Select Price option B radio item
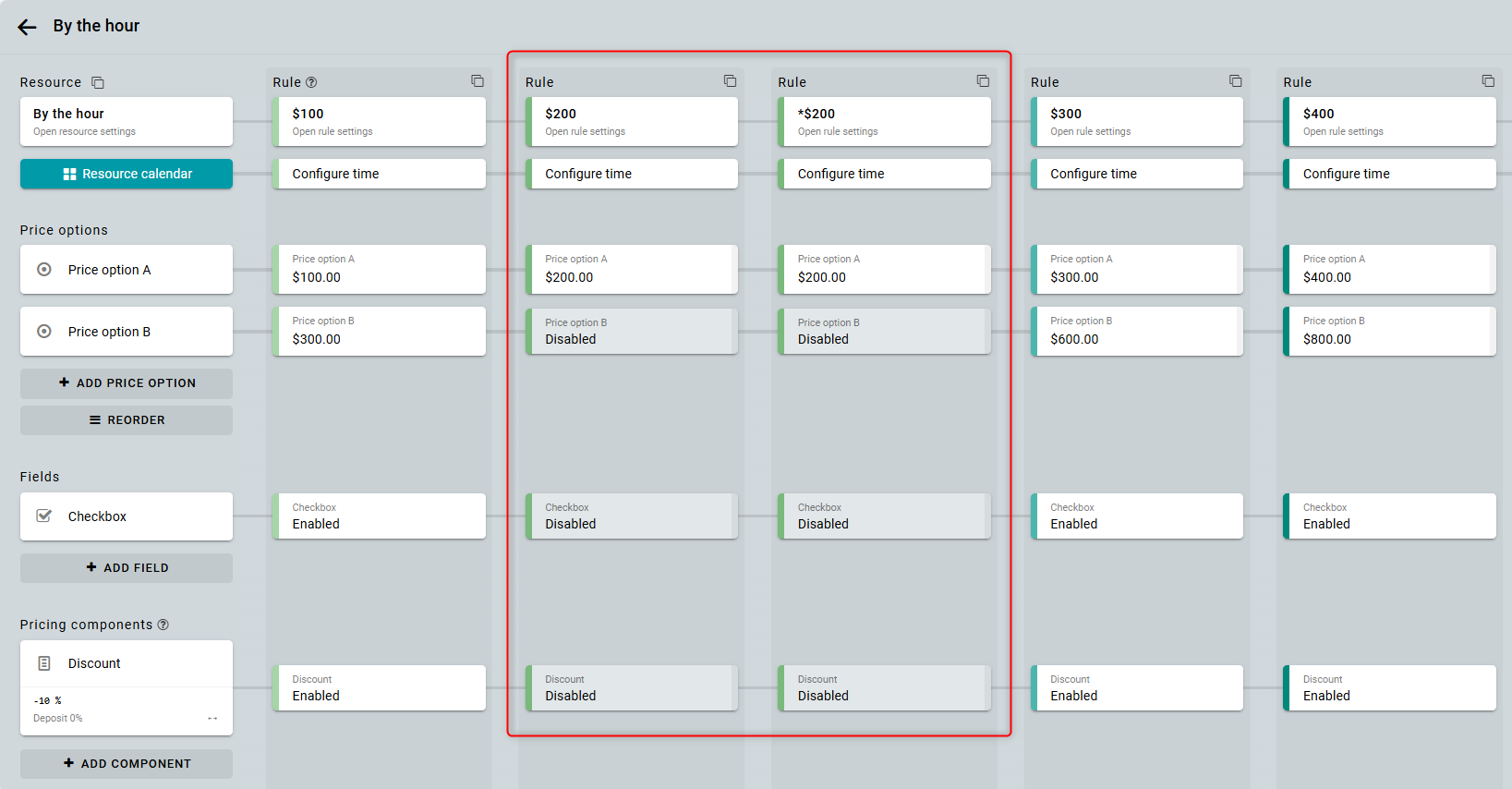Image resolution: width=1512 pixels, height=789 pixels. click(127, 332)
